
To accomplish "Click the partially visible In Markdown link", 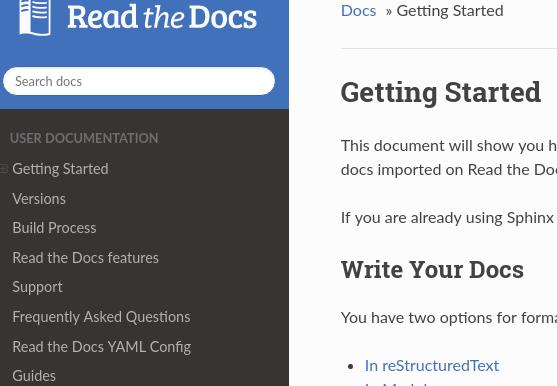I will [x=396, y=384].
